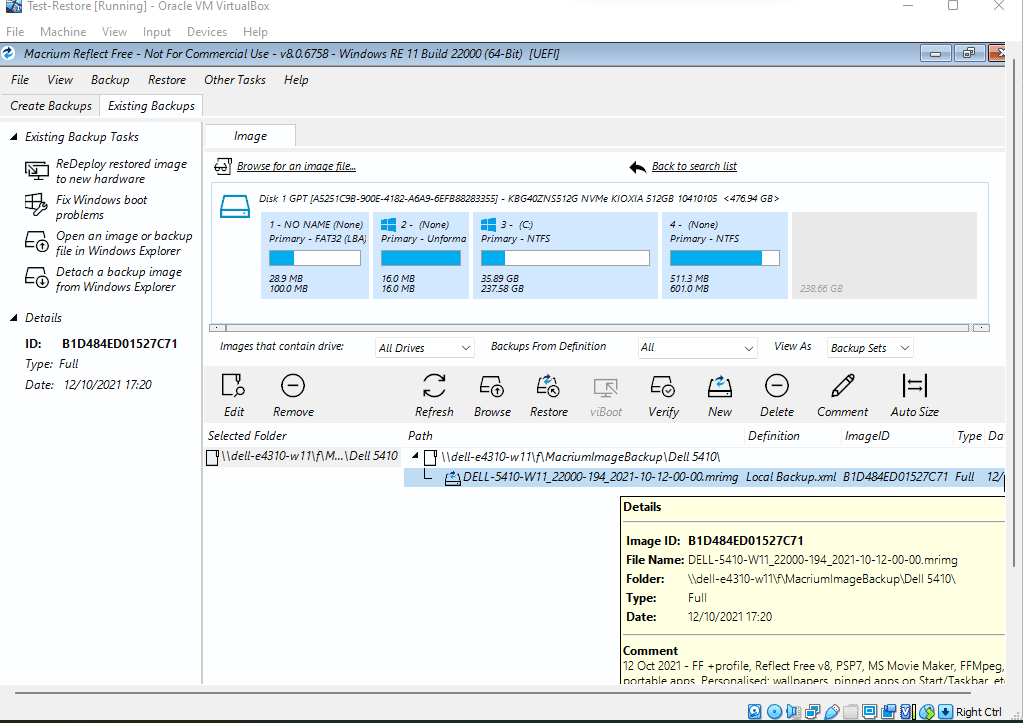Click the Path column header
The height and width of the screenshot is (723, 1023).
(420, 436)
